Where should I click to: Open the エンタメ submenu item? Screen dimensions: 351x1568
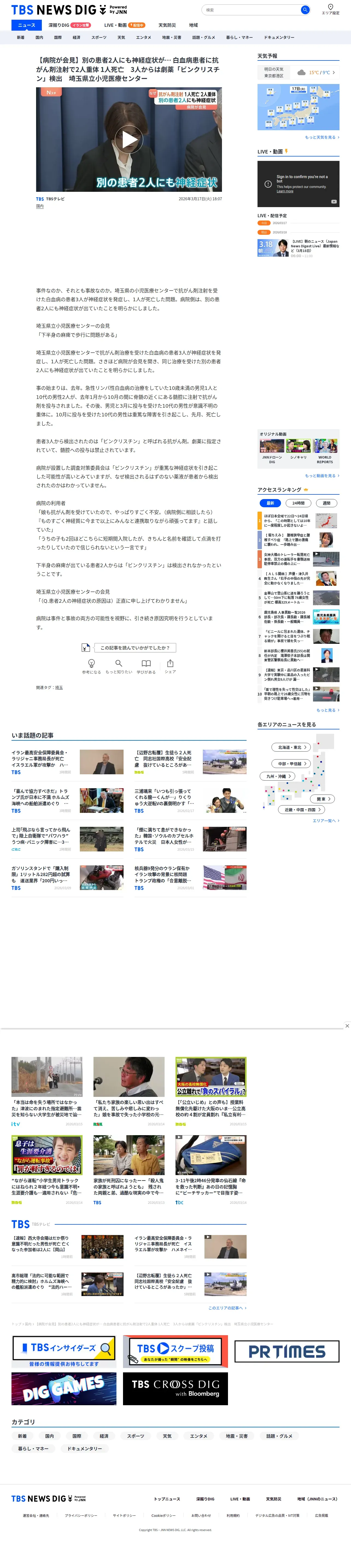pos(144,37)
